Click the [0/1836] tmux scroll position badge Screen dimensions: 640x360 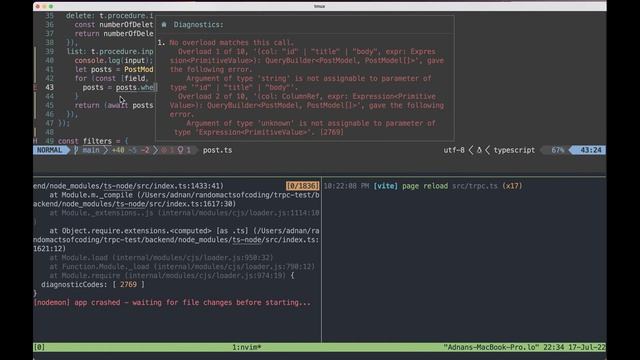tap(302, 186)
